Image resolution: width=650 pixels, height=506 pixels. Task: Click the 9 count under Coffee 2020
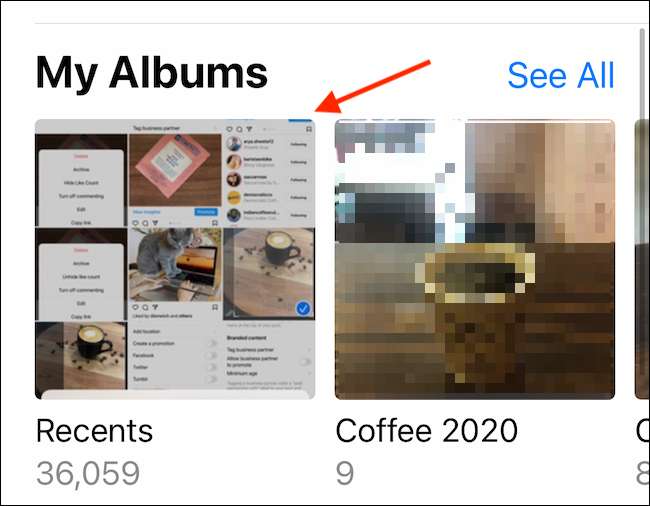click(345, 473)
